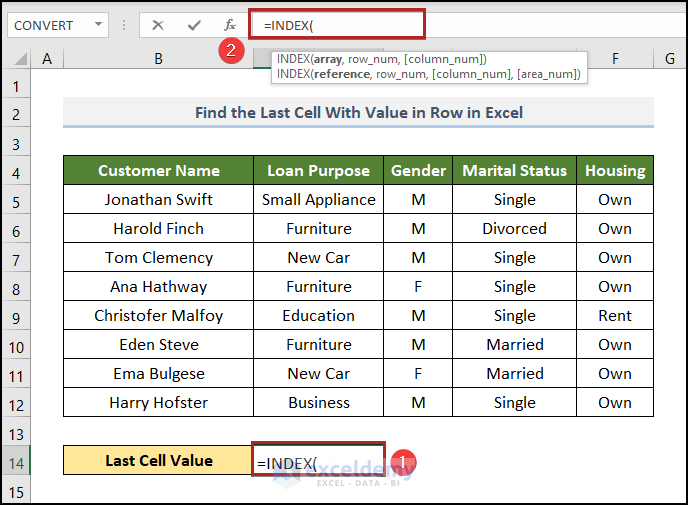Select the column A header
Screen dimensions: 688x505
[47, 60]
